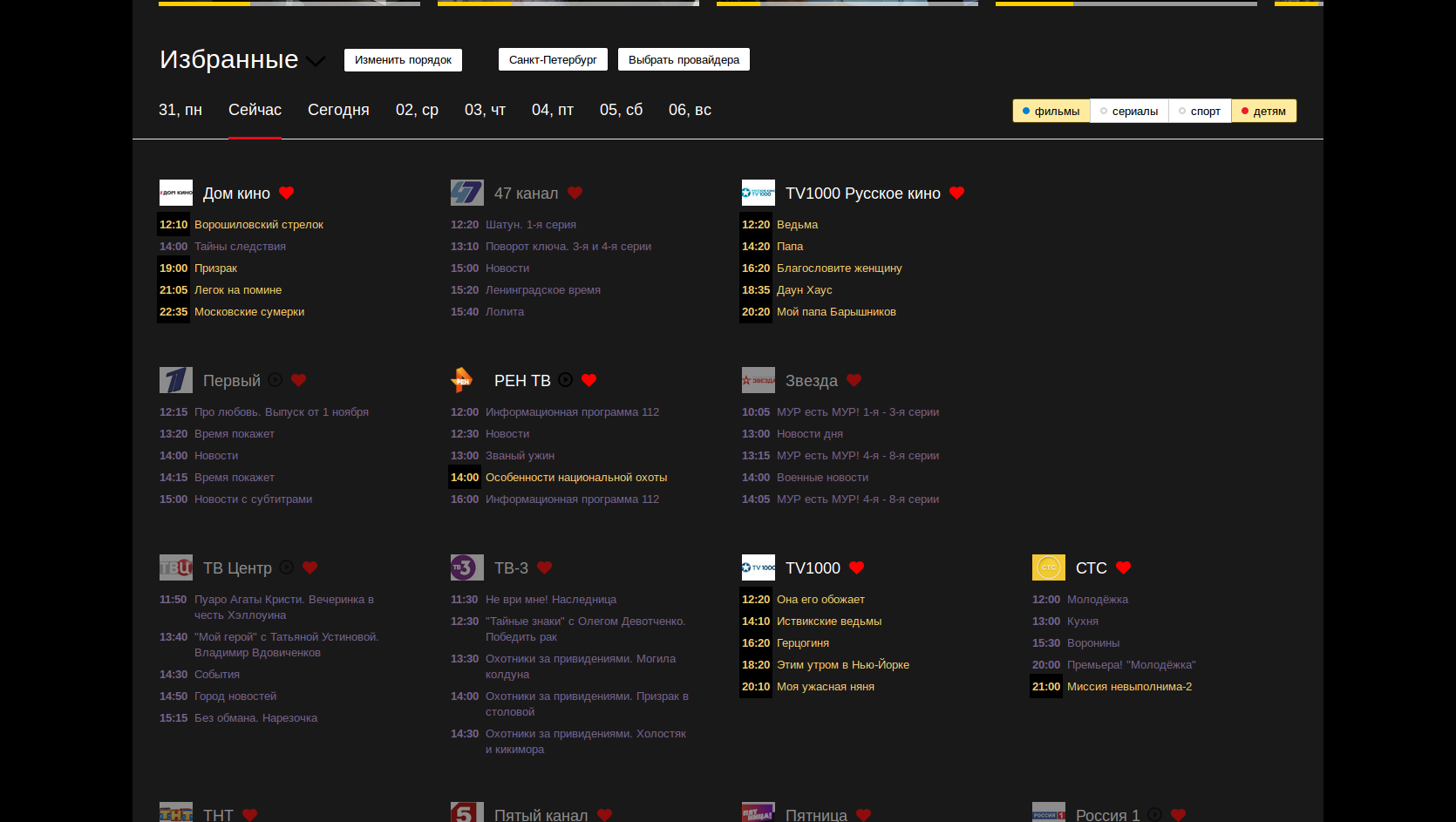
Task: Expand the Избранные dropdown arrow
Action: tap(316, 61)
